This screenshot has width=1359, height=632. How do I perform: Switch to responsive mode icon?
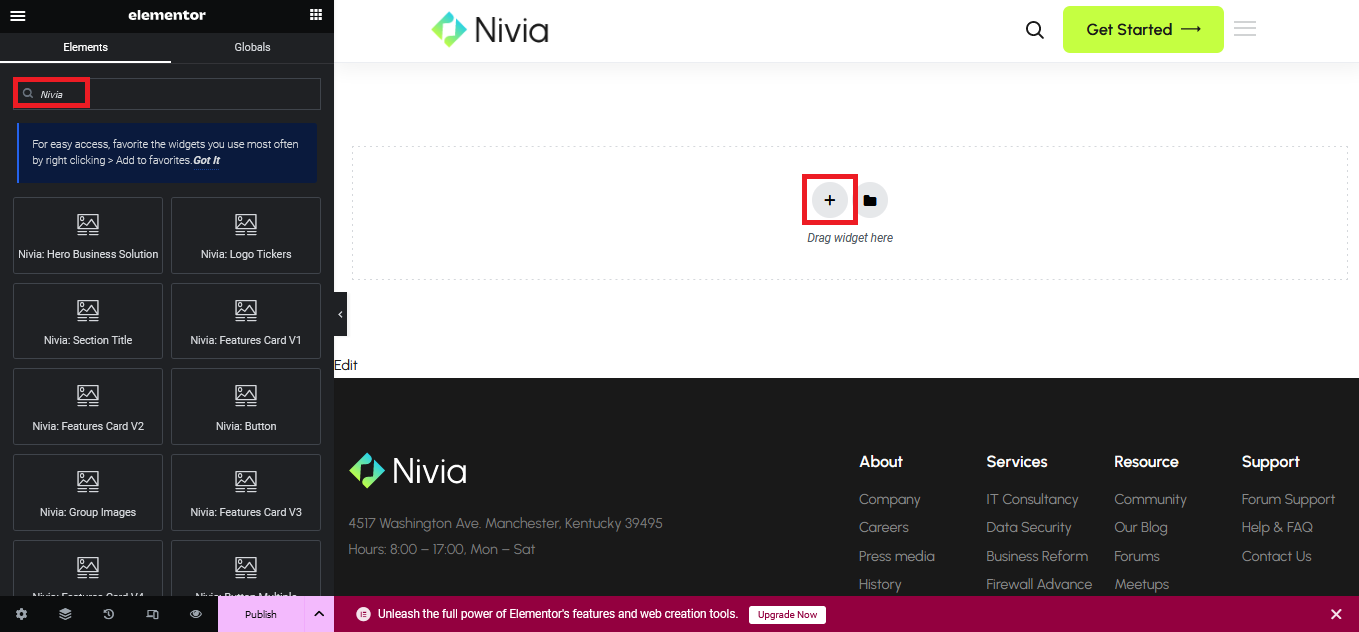coord(152,614)
